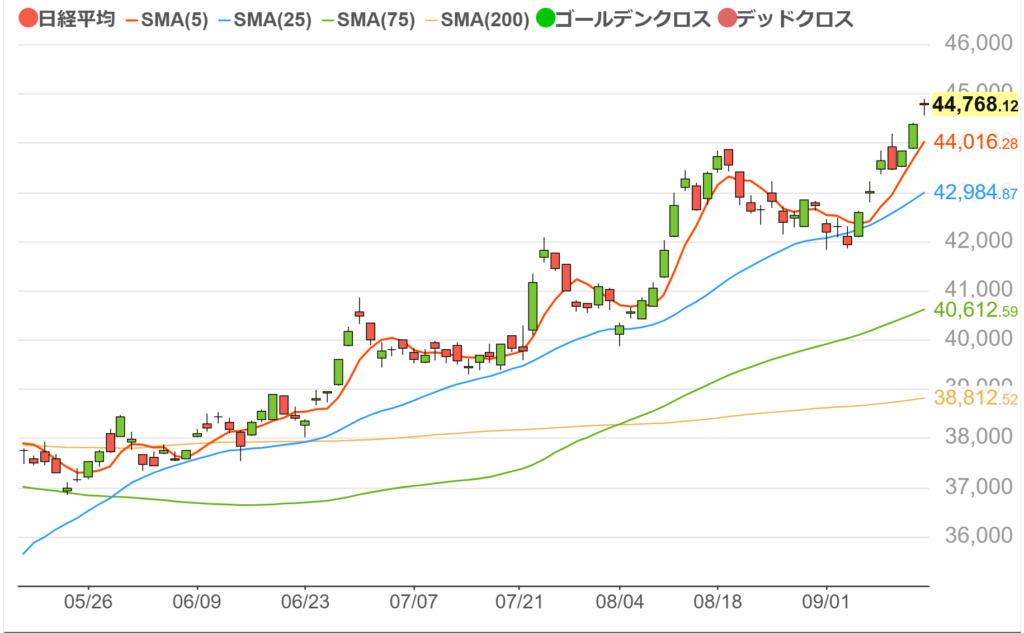
Task: Click the green ゴールデンクロス legend marker
Action: pos(546,18)
